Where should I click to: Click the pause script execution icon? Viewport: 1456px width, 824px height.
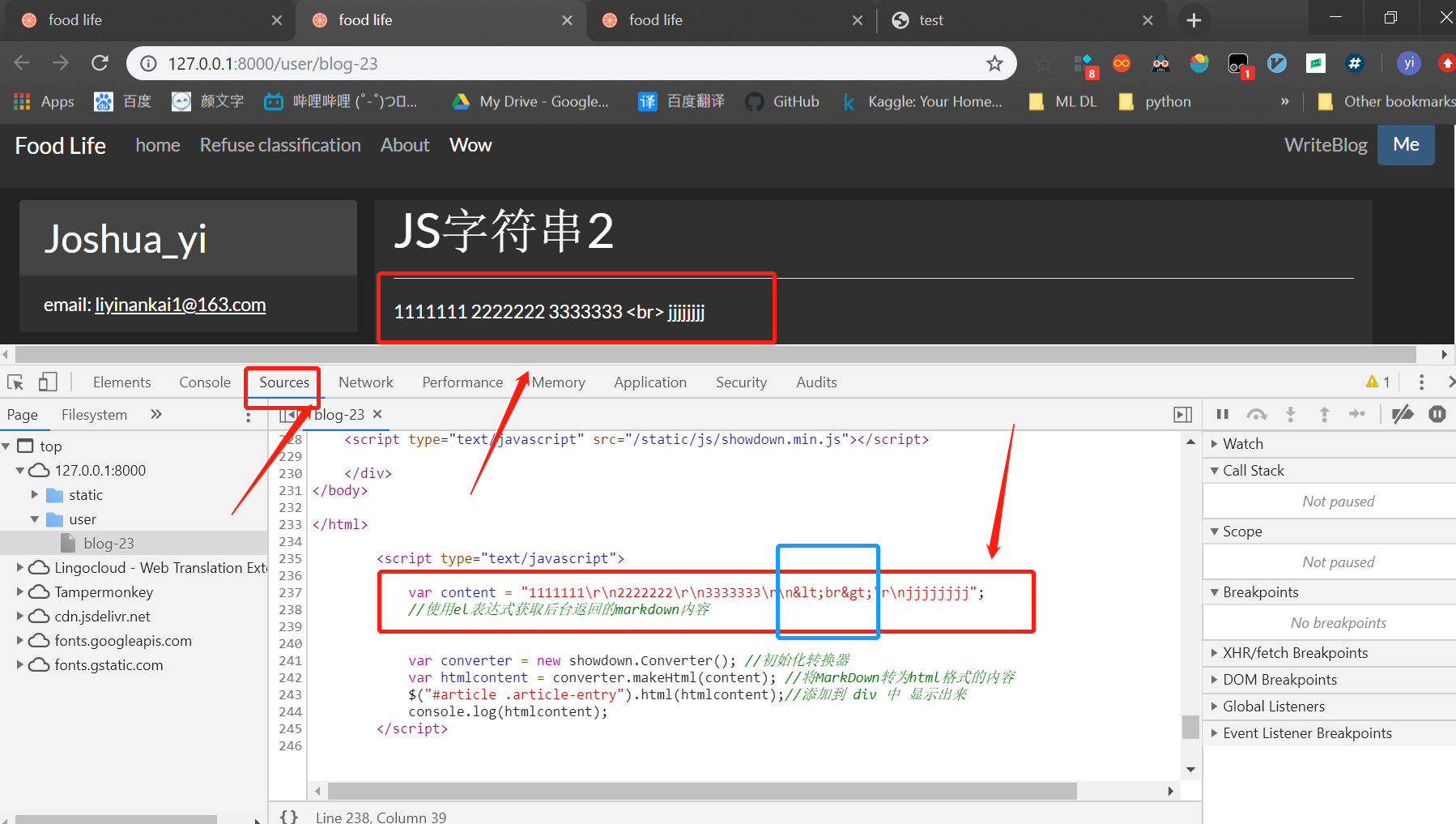pyautogui.click(x=1223, y=414)
